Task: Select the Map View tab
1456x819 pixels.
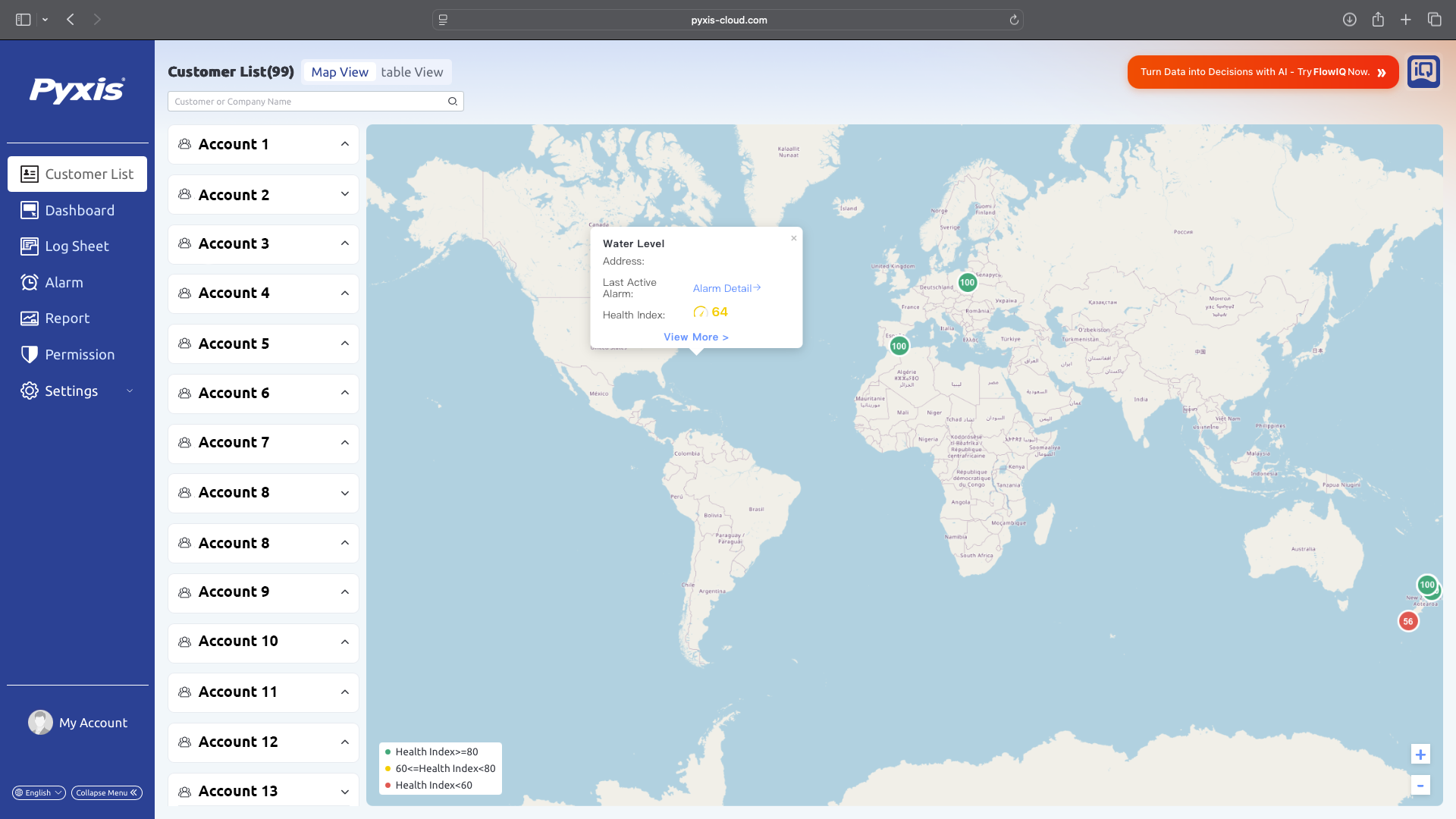Action: tap(339, 71)
